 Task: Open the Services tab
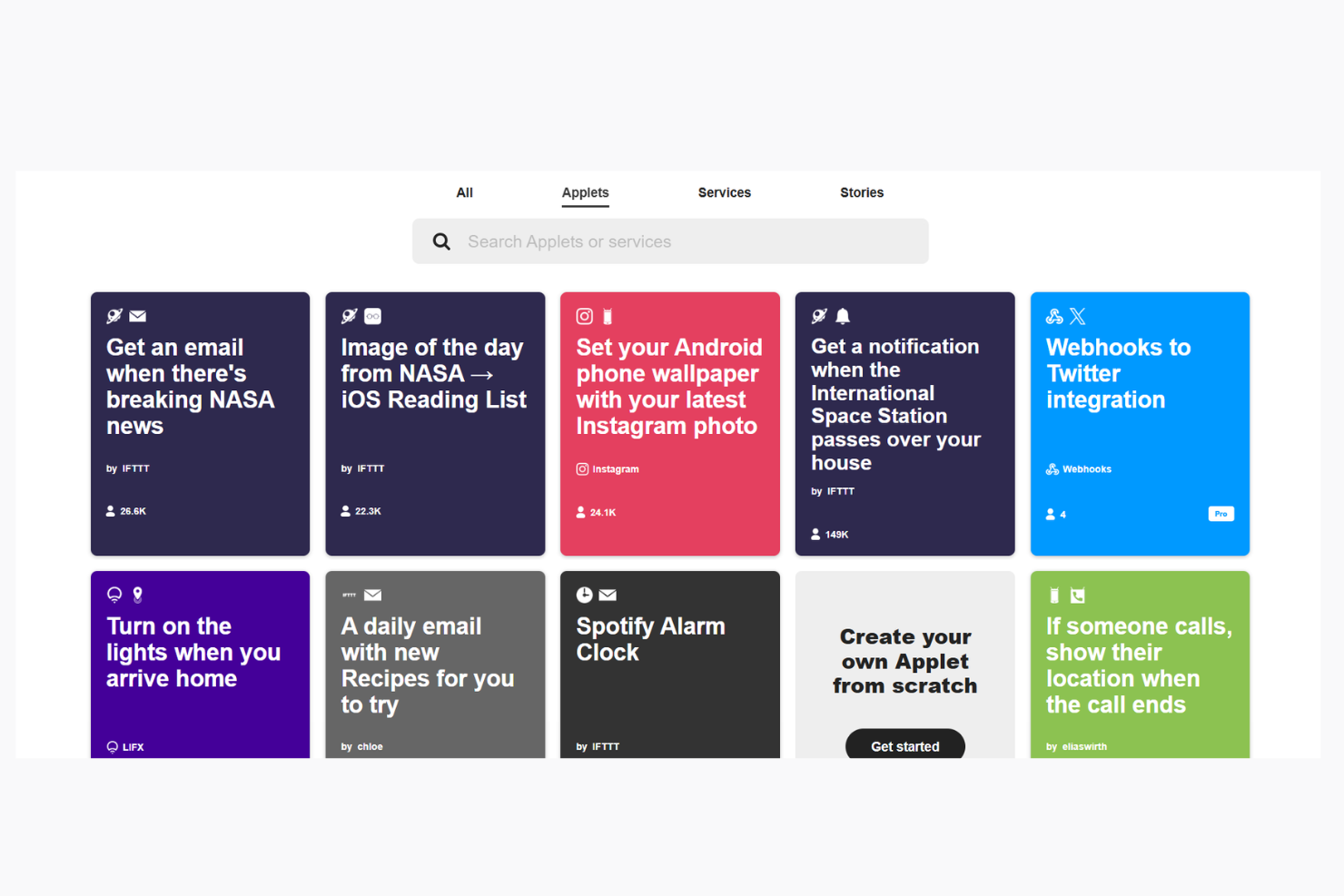(x=724, y=192)
